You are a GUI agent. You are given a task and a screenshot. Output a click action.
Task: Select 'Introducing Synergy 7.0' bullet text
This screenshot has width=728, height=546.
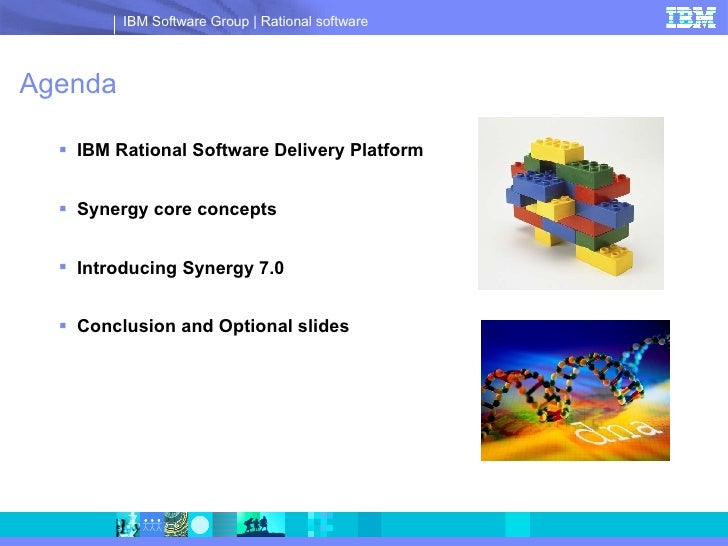pyautogui.click(x=180, y=268)
